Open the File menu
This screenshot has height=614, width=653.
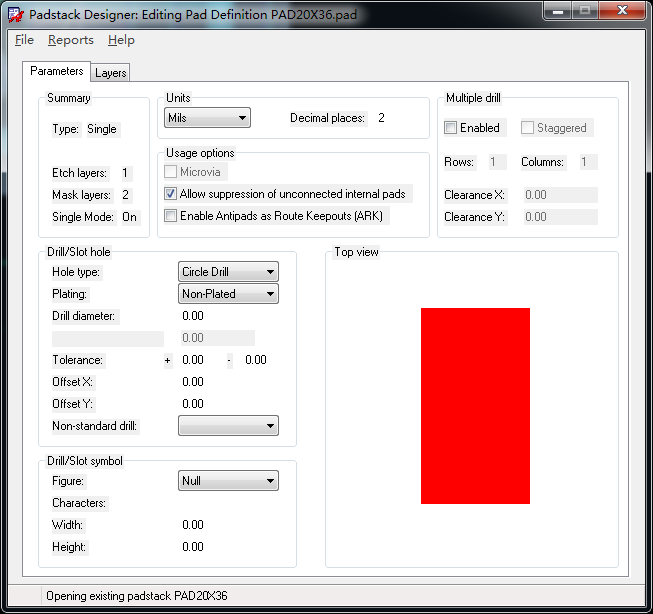pyautogui.click(x=24, y=40)
